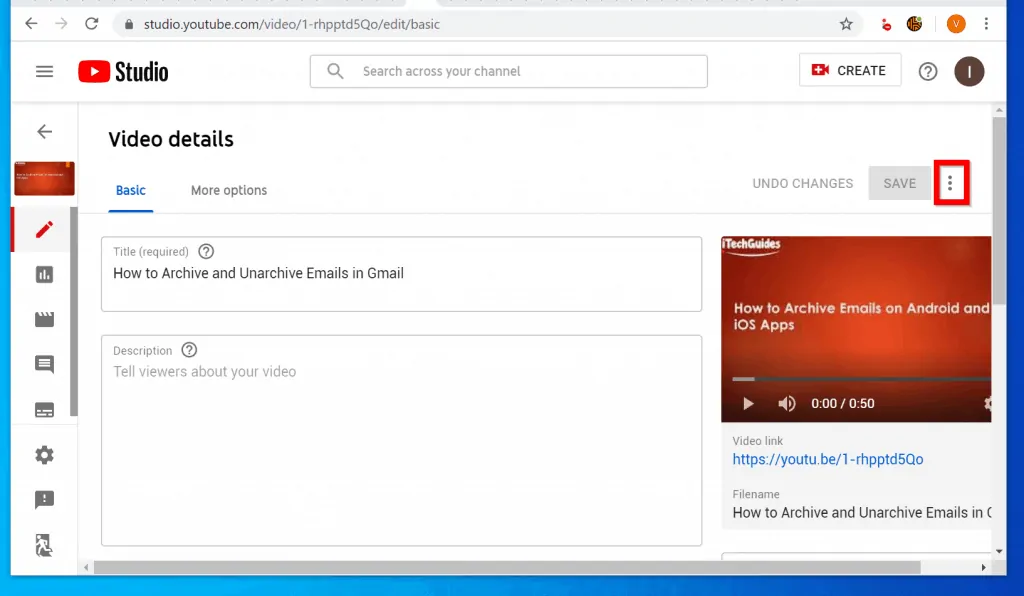Screen dimensions: 1024x596
Task: Open the CREATE button's camera icon
Action: point(822,70)
